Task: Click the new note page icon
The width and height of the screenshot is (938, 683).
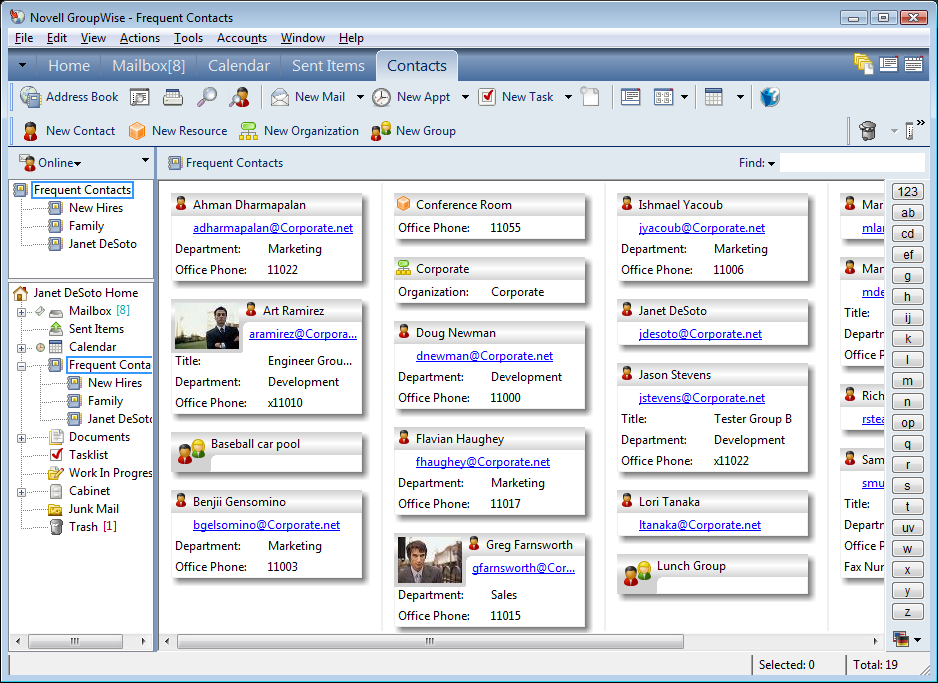Action: pyautogui.click(x=590, y=97)
